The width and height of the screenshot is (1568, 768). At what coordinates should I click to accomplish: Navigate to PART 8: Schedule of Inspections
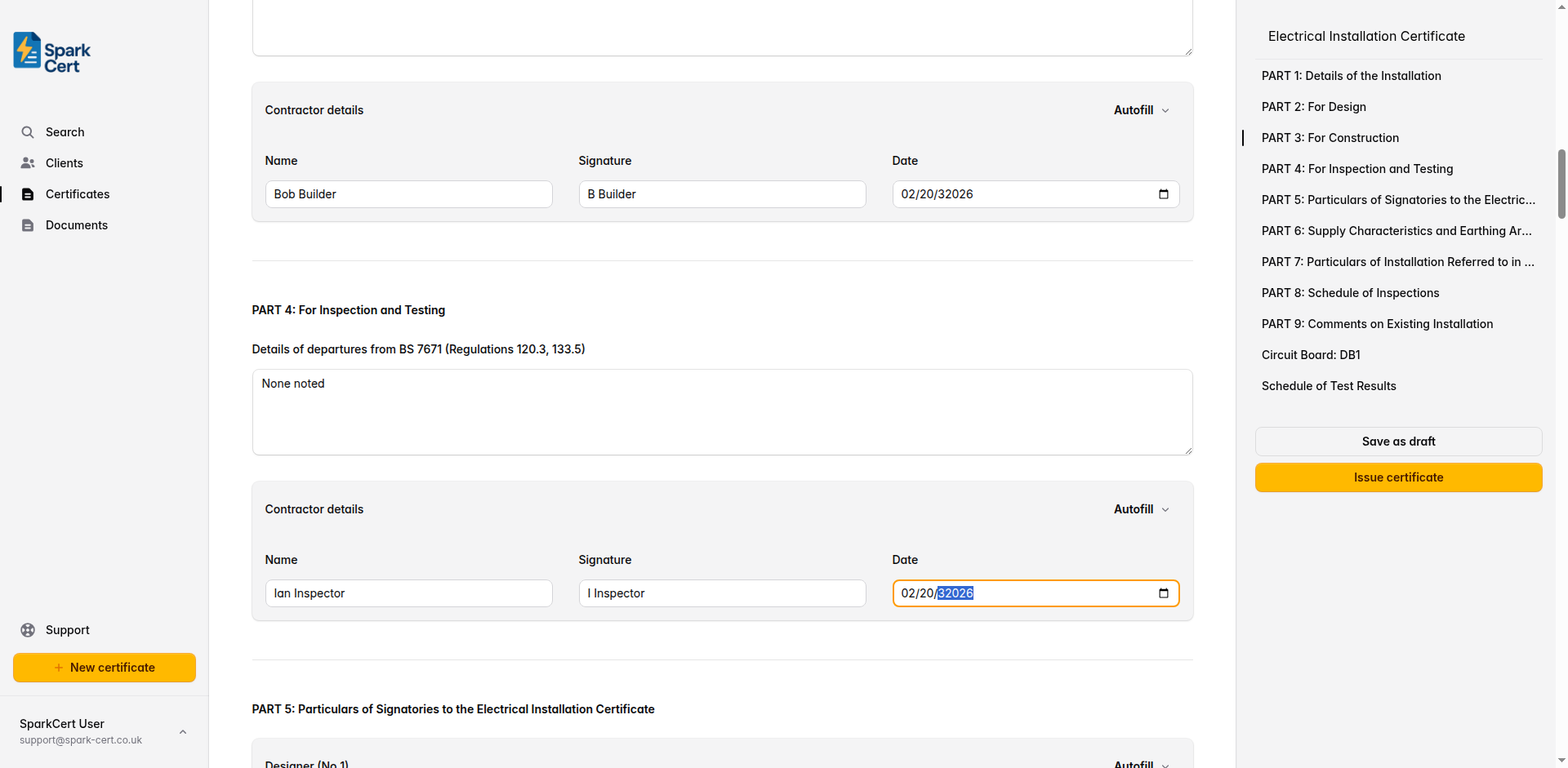click(x=1350, y=292)
